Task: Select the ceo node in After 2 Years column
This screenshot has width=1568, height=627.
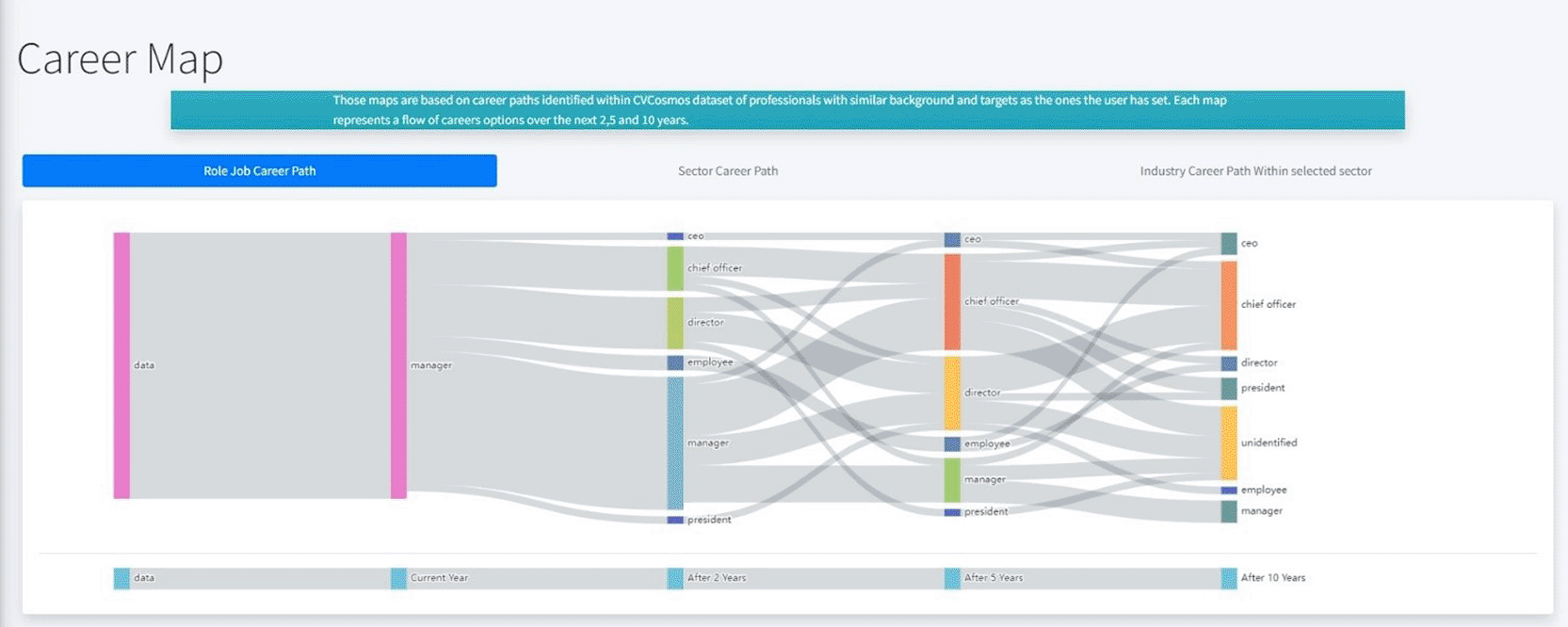Action: 675,236
